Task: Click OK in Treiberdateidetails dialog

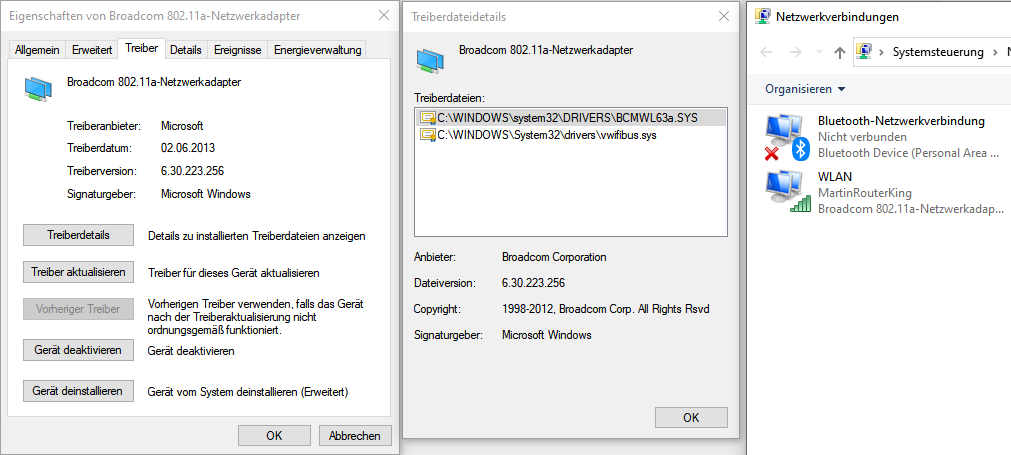Action: coord(691,417)
